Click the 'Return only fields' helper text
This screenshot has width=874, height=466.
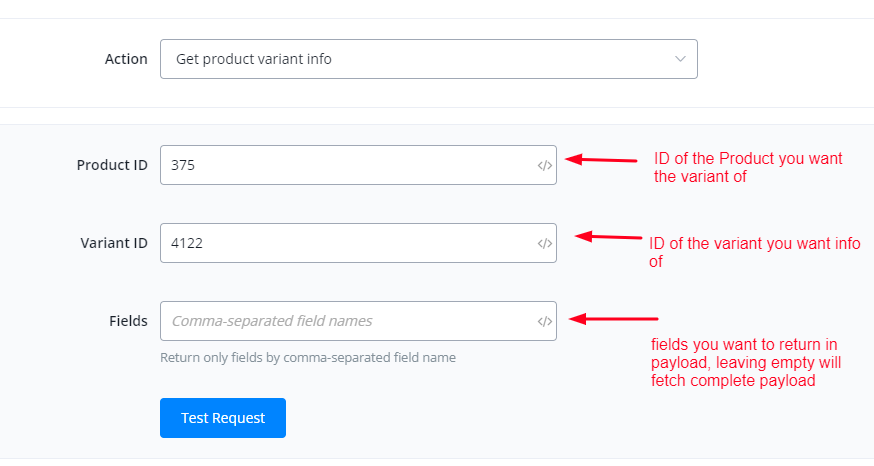tap(308, 357)
